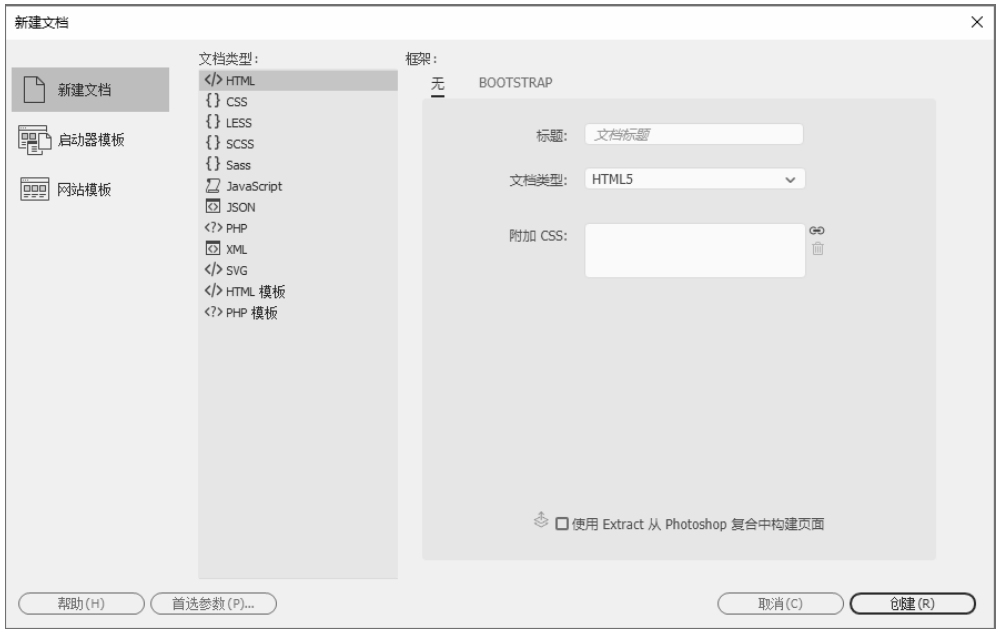
Task: Click the CSS trash delete icon
Action: point(818,249)
